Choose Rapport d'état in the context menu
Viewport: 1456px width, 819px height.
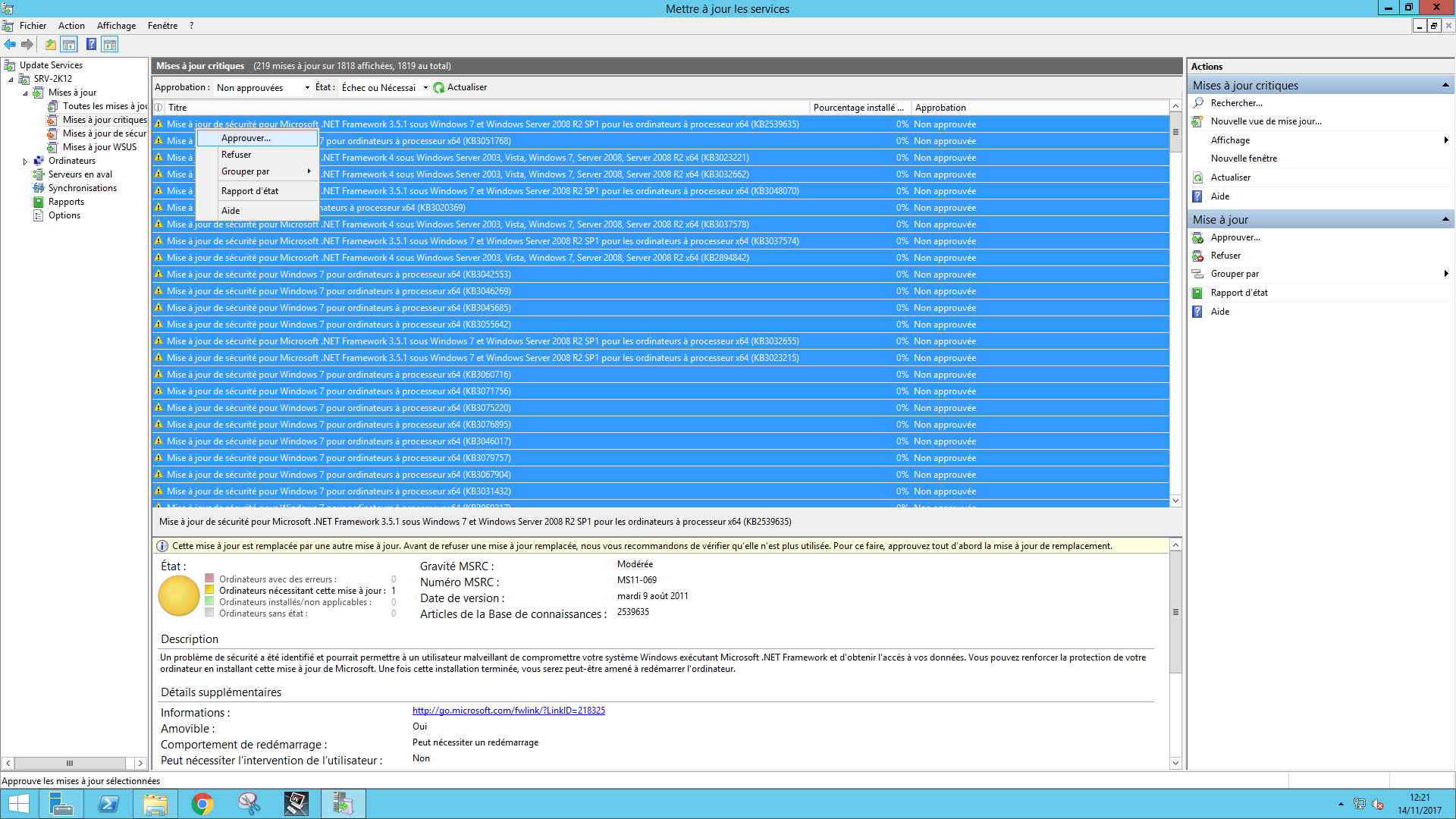[258, 191]
